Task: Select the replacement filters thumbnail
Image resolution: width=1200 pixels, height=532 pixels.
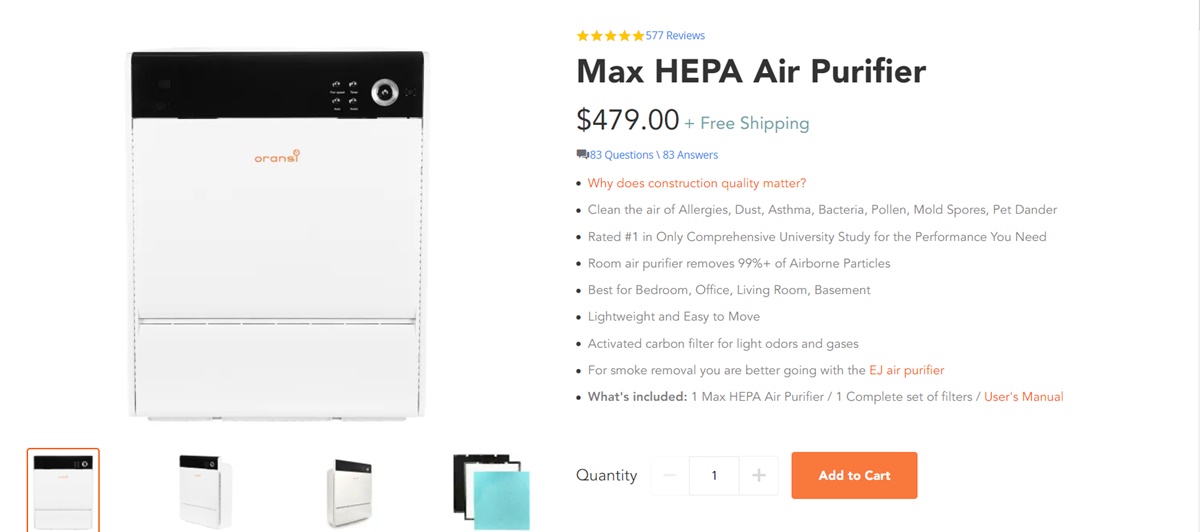Action: tap(490, 490)
